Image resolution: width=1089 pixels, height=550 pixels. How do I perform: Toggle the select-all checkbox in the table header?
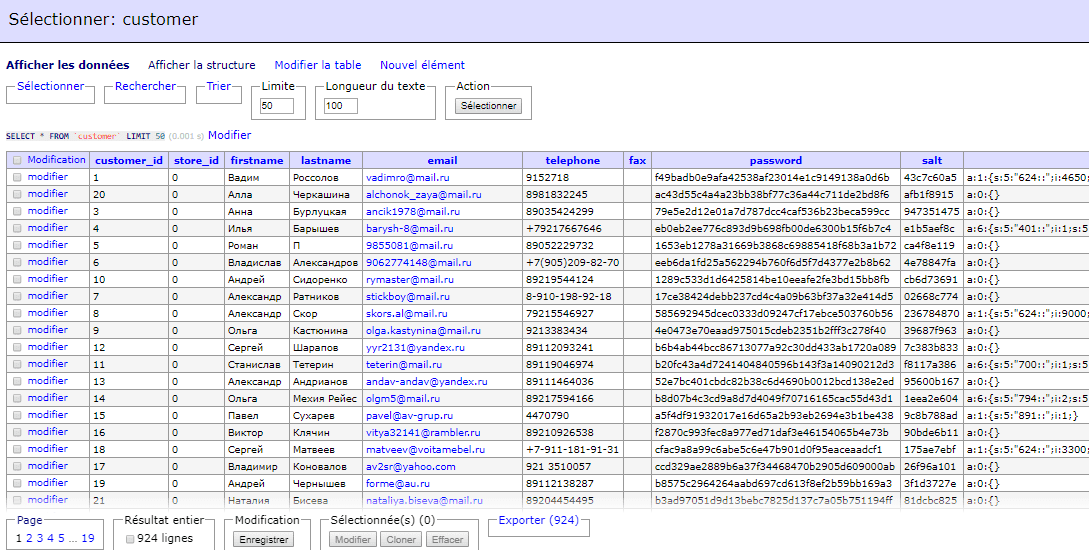click(x=17, y=160)
